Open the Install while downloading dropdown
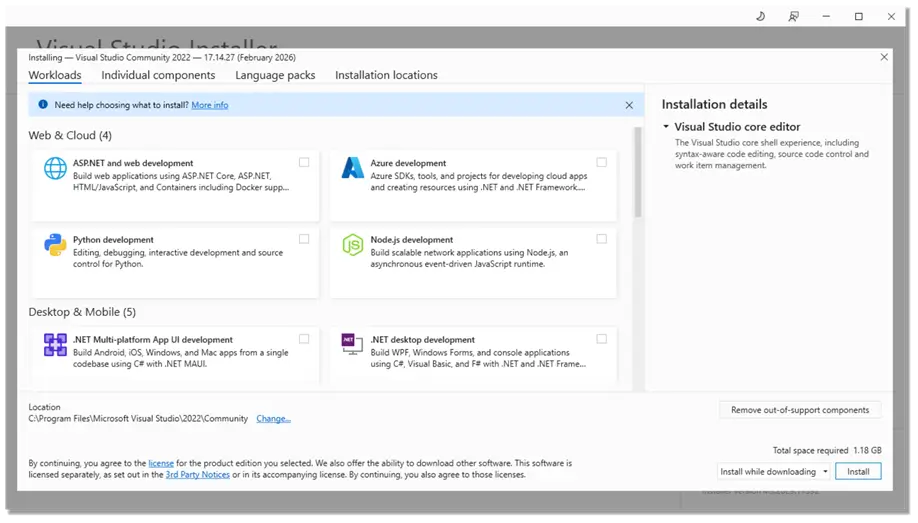 pos(773,471)
